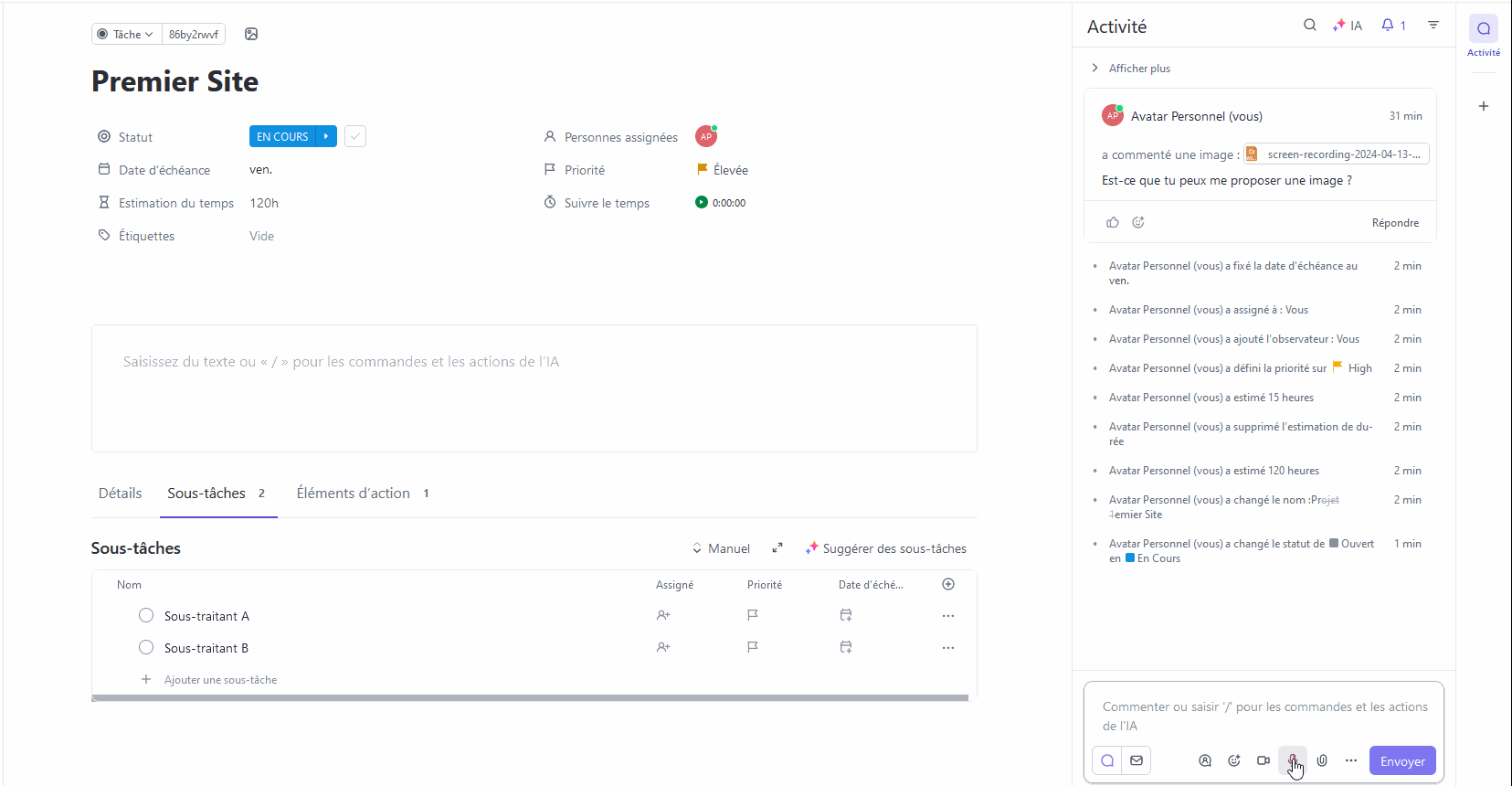Set due date for Sous-traitant A

[846, 615]
